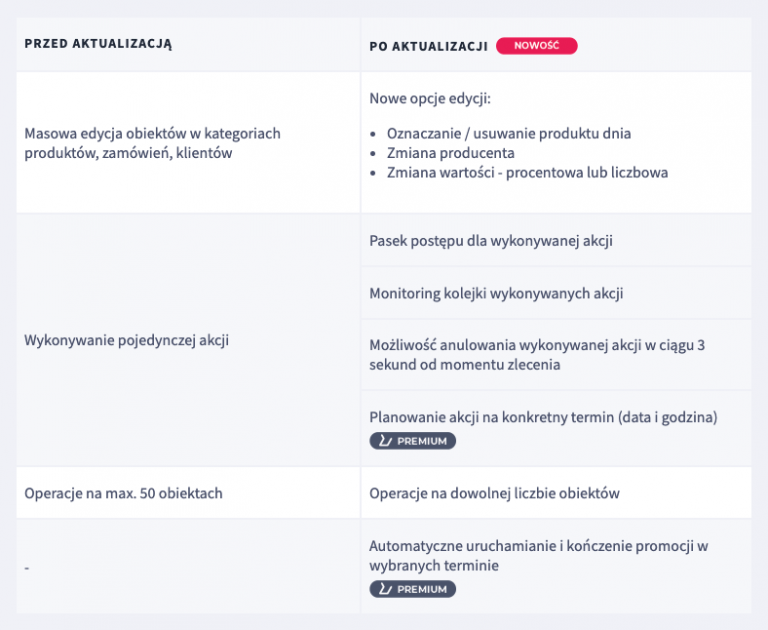
Task: Click Operacje na dowolnej liczbie obiektów
Action: click(494, 493)
